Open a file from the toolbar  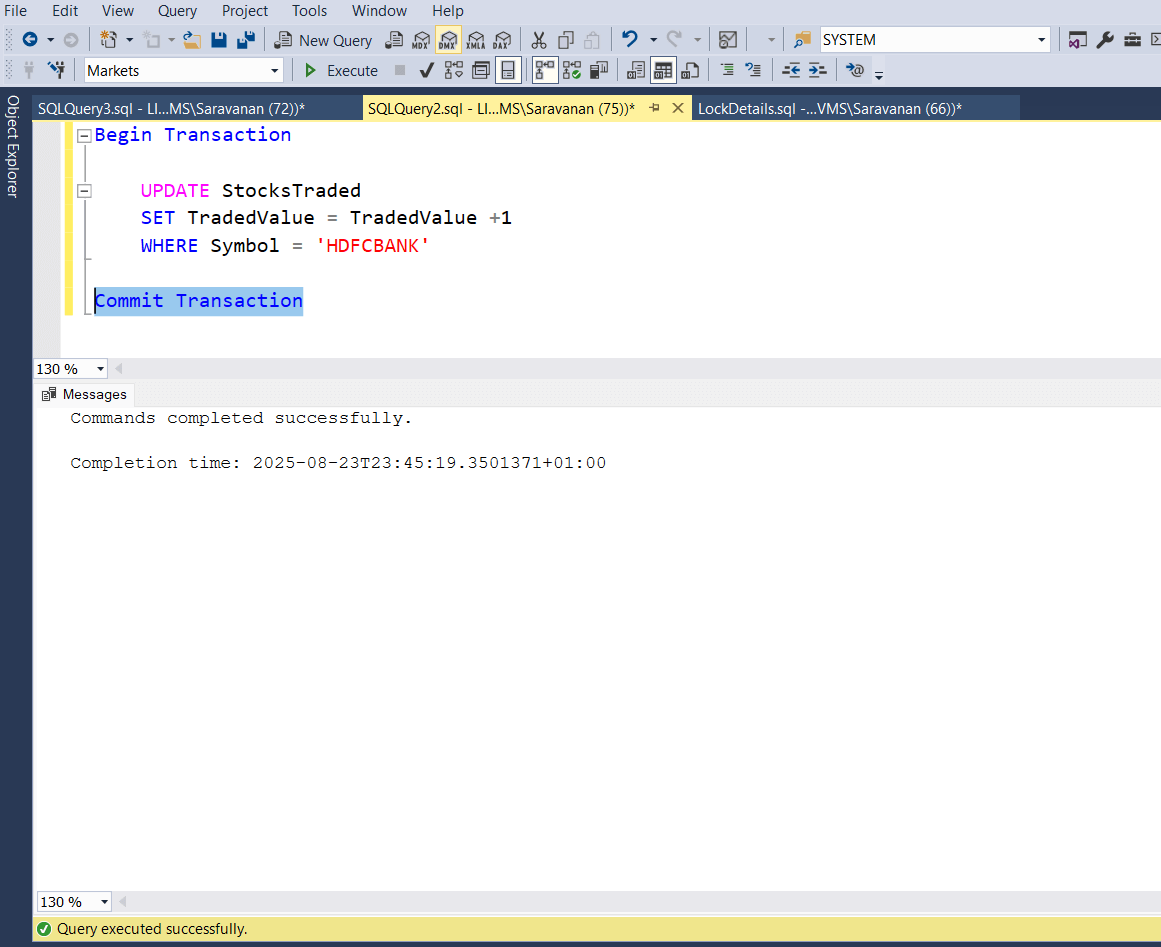193,40
